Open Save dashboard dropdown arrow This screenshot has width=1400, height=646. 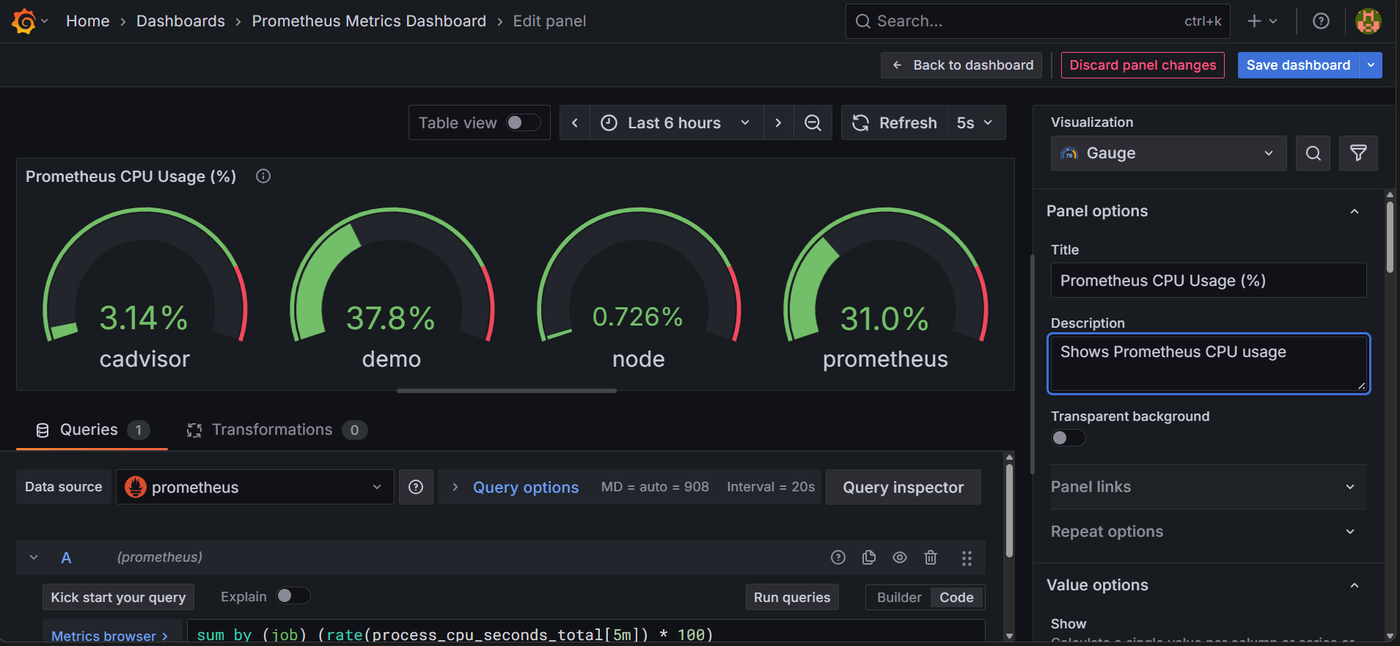coord(1370,65)
